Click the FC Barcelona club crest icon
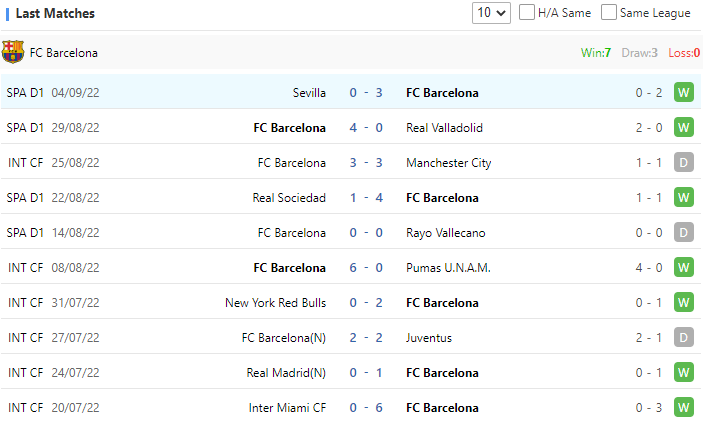The height and width of the screenshot is (423, 703). pyautogui.click(x=13, y=52)
